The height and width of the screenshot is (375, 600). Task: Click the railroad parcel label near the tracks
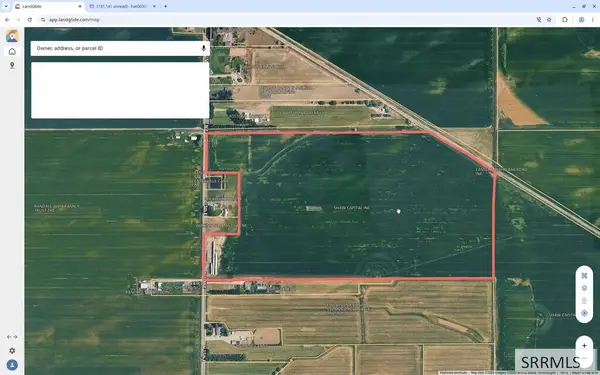501,171
